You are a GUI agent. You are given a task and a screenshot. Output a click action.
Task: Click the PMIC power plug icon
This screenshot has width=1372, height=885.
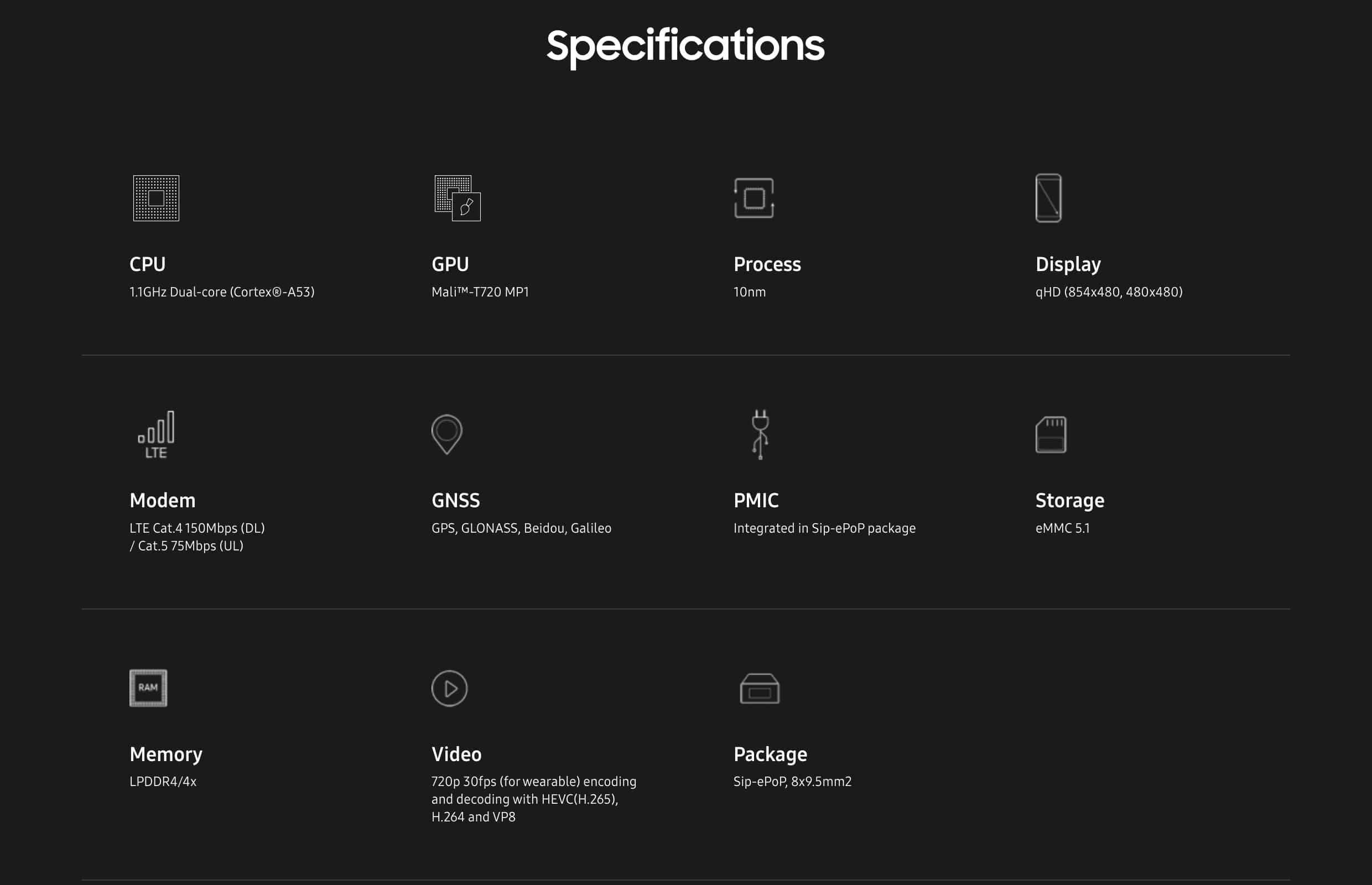(x=760, y=434)
